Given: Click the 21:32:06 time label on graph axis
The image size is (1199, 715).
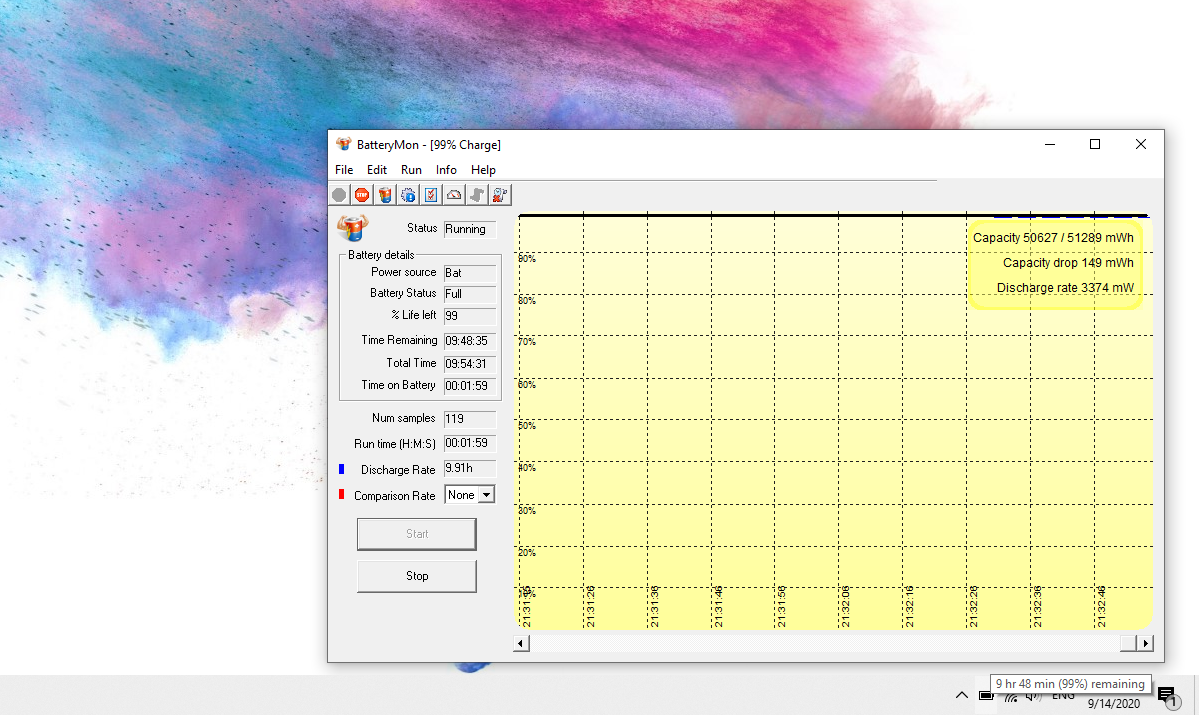Looking at the screenshot, I should [845, 608].
